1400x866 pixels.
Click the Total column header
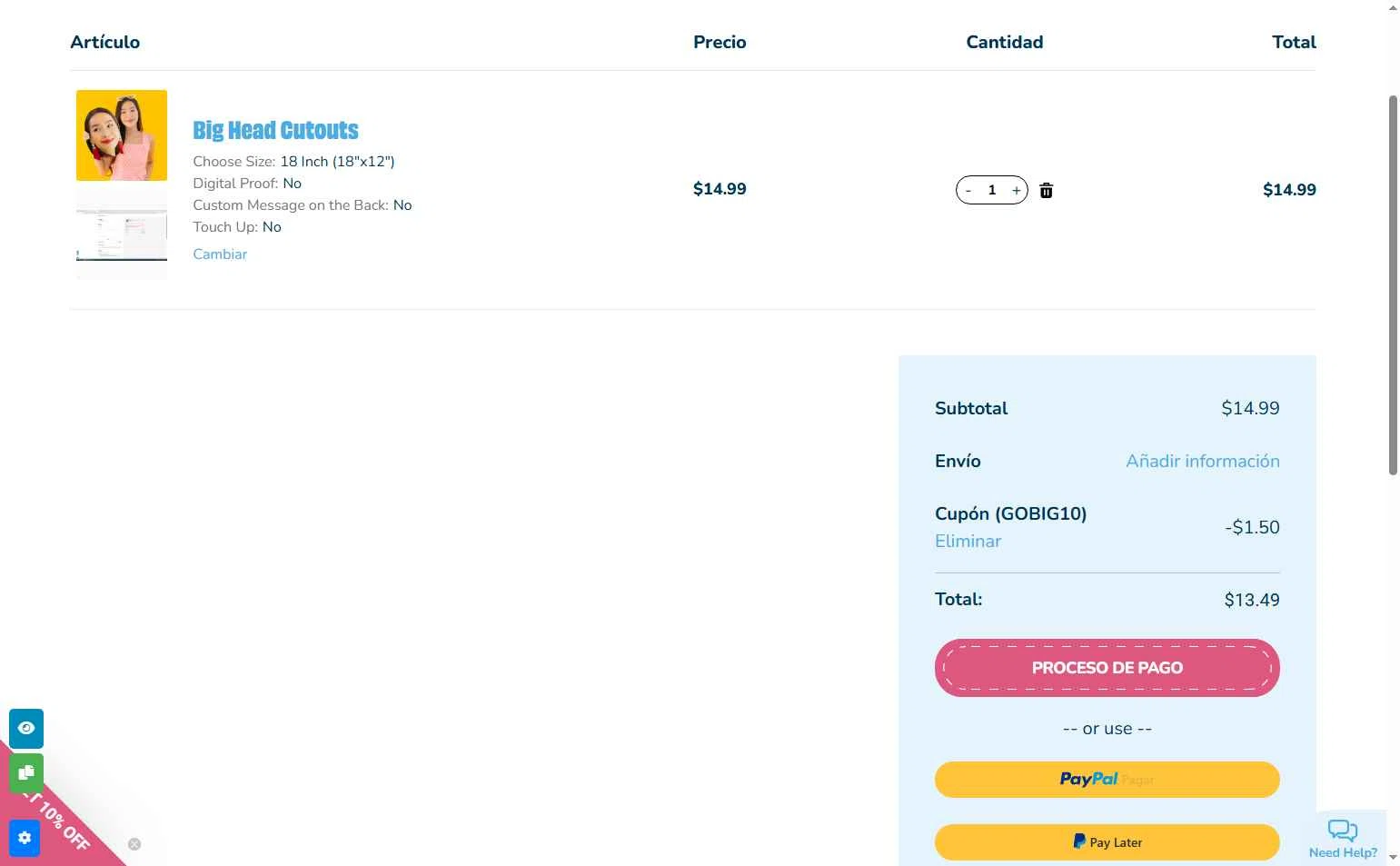(x=1294, y=42)
